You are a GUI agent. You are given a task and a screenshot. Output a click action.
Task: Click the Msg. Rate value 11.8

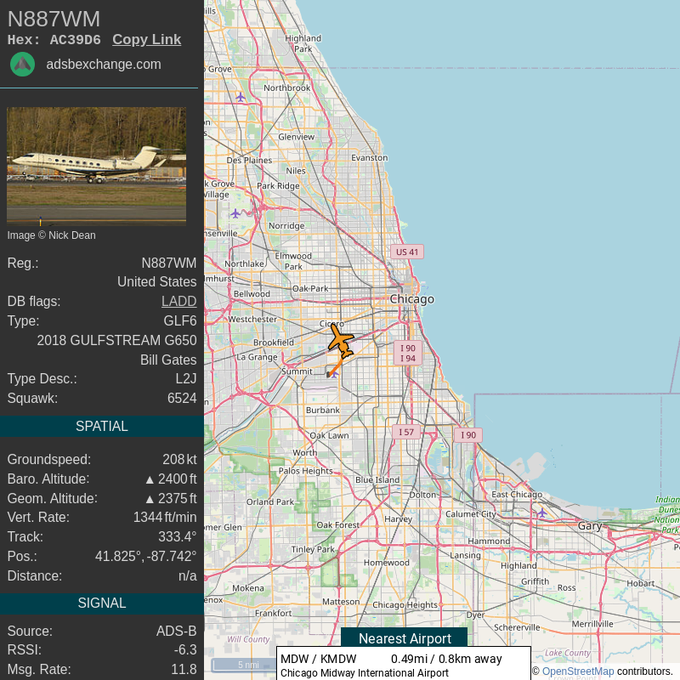[x=184, y=669]
